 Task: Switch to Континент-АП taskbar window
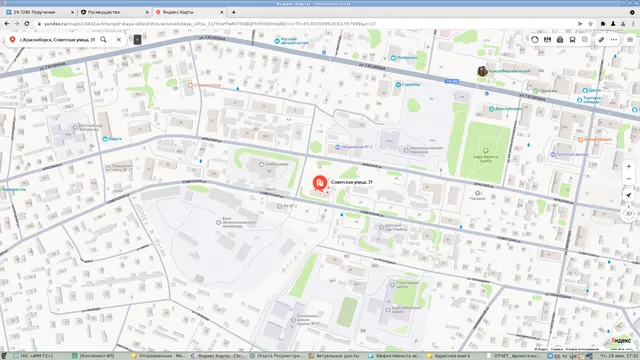coord(97,356)
